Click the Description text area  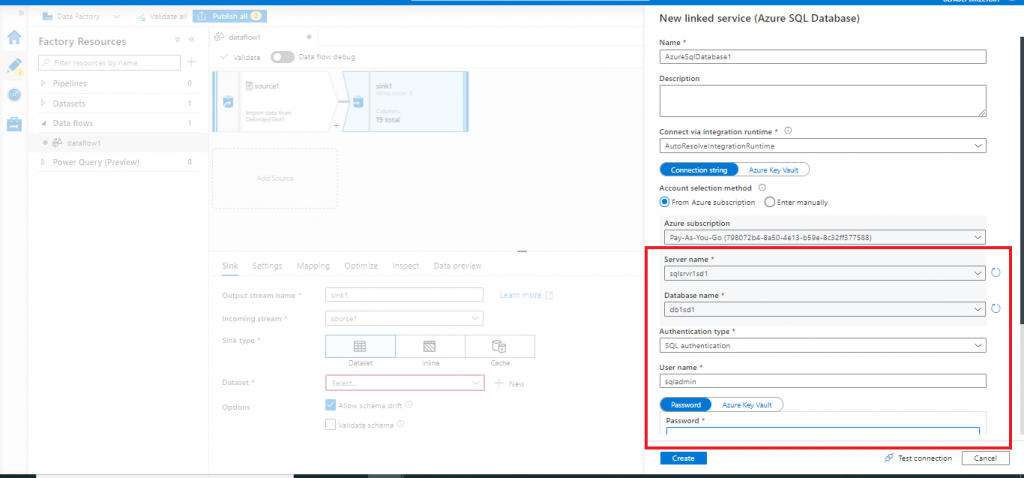click(x=823, y=101)
